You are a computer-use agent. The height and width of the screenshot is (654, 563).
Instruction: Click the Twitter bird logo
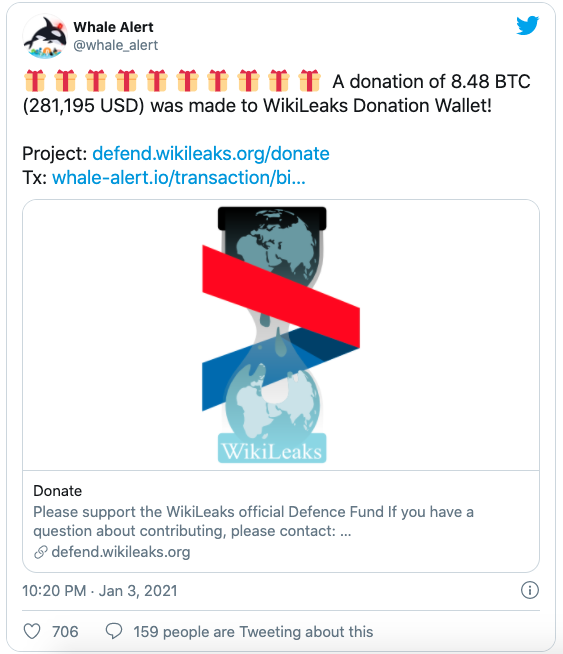tap(528, 25)
